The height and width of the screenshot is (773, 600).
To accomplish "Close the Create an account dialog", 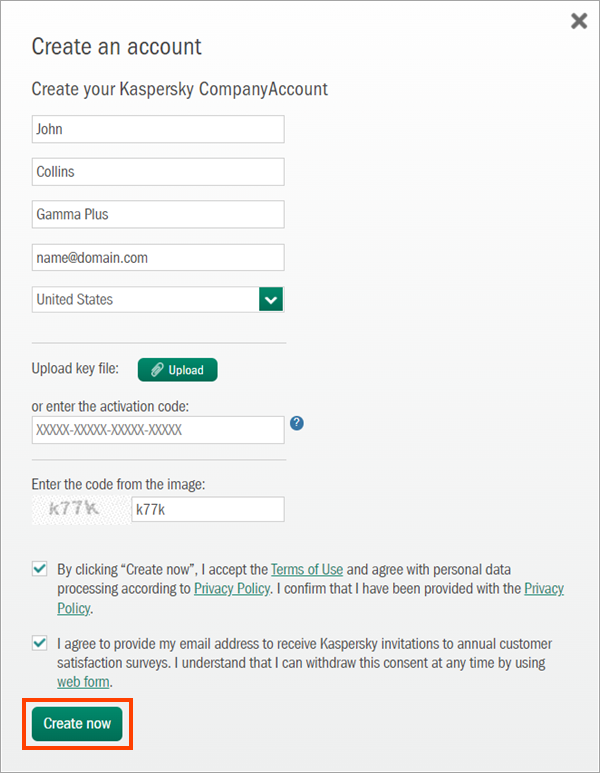I will coord(579,21).
